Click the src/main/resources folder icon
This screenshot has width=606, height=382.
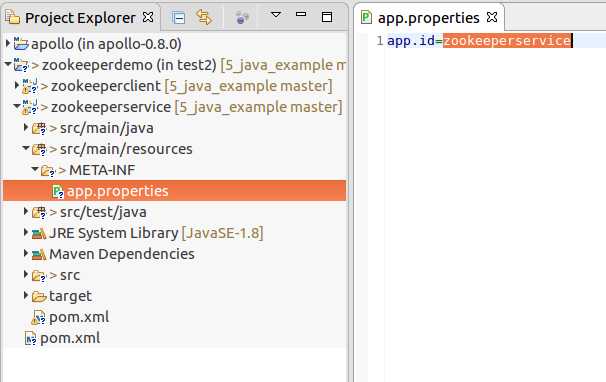(39, 149)
